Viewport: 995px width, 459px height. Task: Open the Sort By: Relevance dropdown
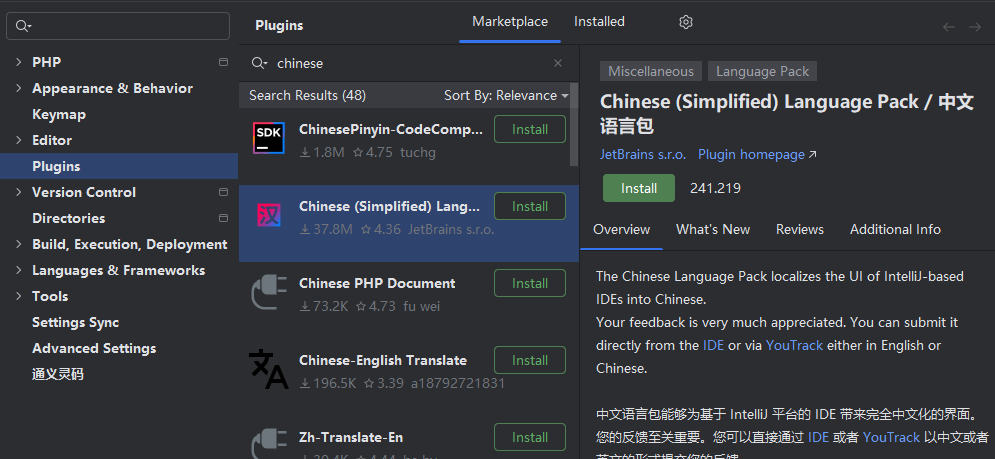click(x=506, y=95)
